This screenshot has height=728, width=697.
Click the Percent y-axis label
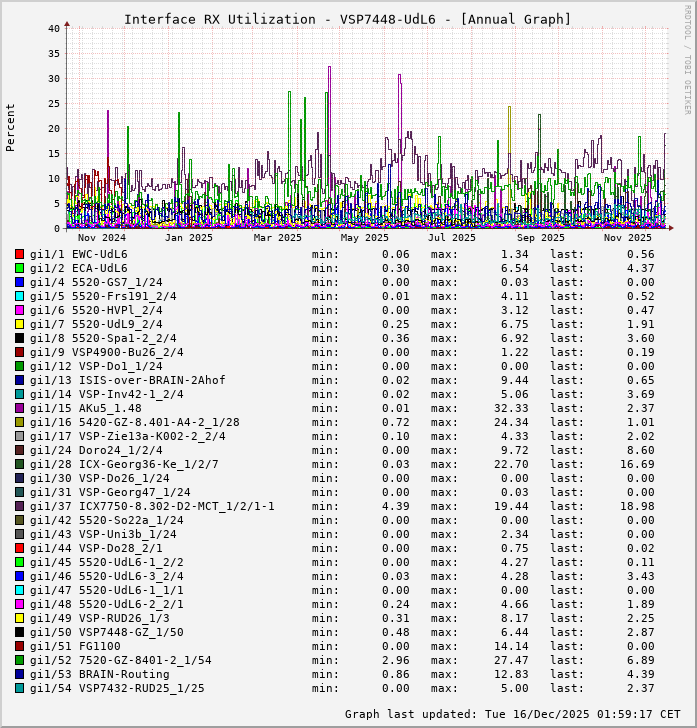[x=11, y=128]
